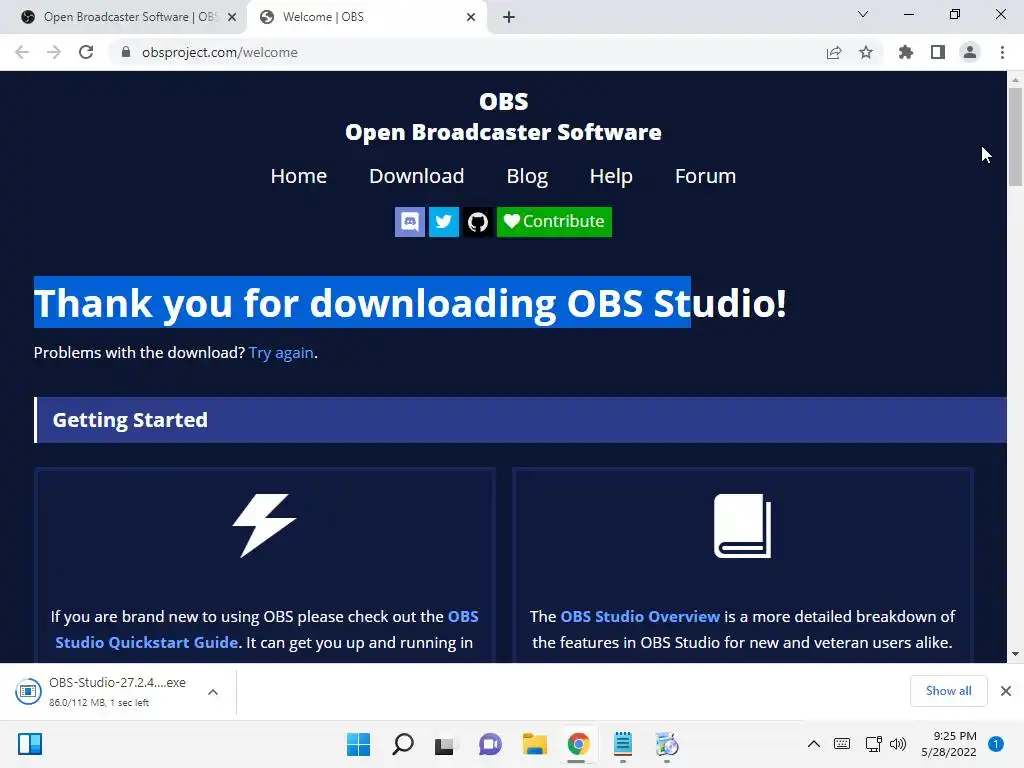Open Task View on taskbar

tap(446, 744)
